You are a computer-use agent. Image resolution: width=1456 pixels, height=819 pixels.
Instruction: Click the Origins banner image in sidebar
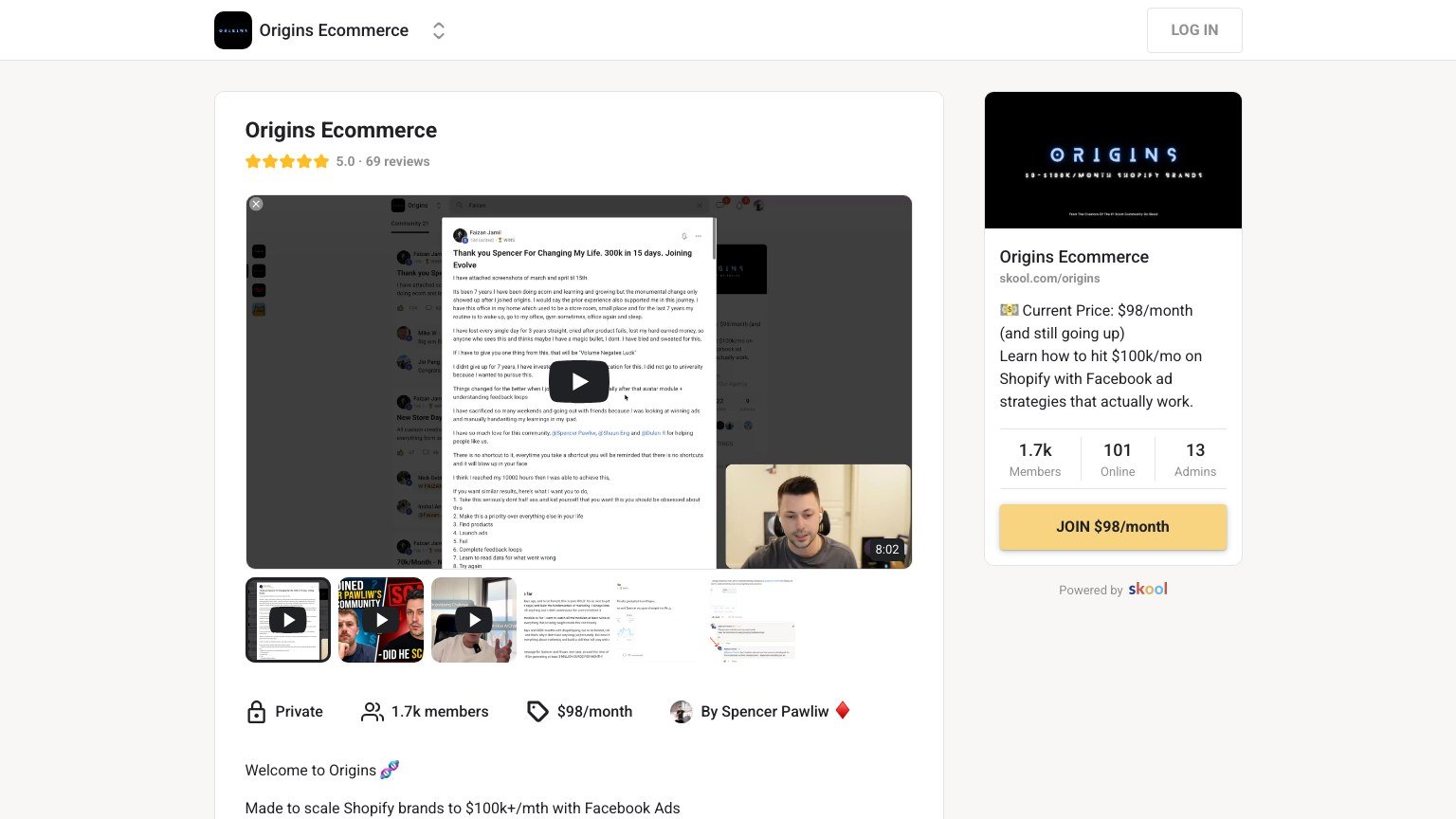click(1113, 160)
